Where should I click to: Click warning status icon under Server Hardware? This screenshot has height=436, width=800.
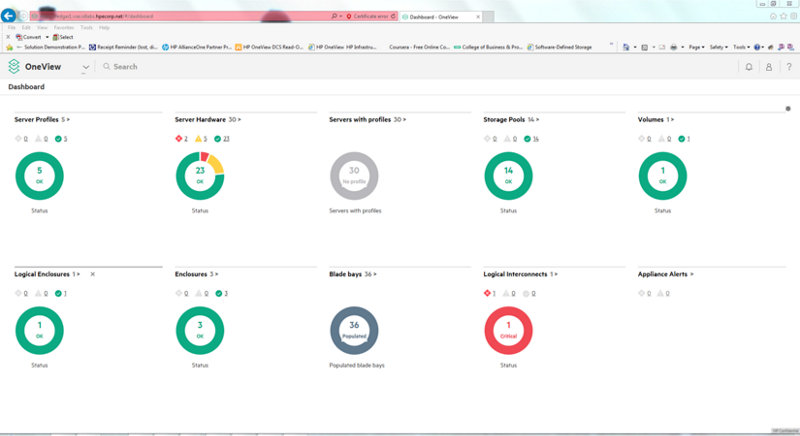(199, 138)
